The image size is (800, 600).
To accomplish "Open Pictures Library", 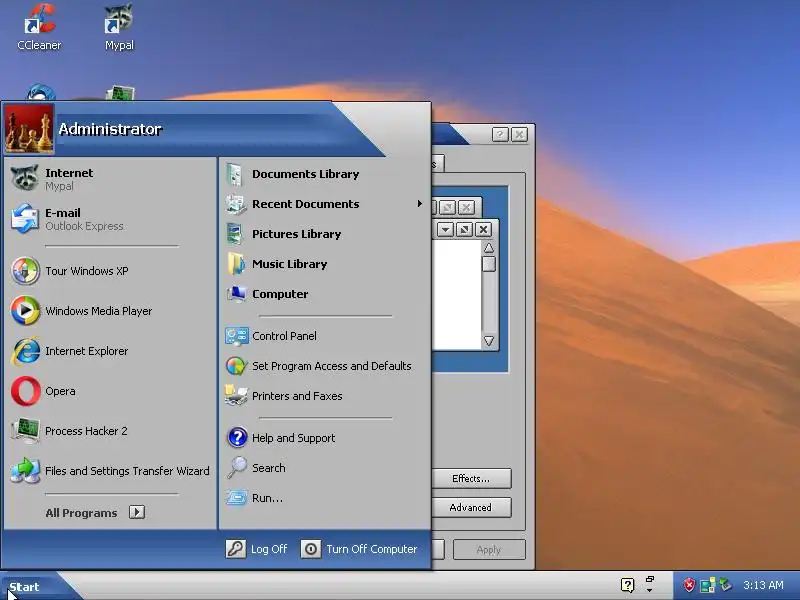I will click(x=324, y=234).
